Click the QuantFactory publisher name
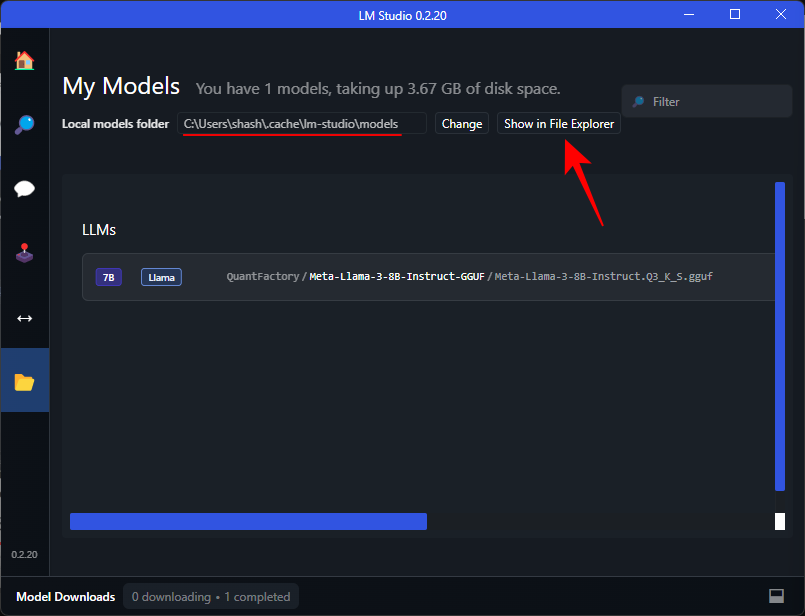This screenshot has width=805, height=616. 263,277
